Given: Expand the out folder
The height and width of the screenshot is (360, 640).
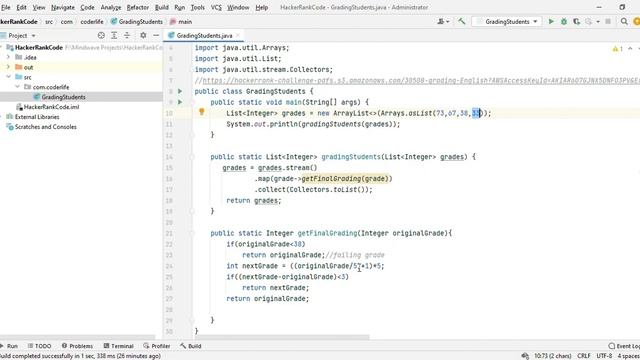Looking at the screenshot, I should [x=9, y=67].
